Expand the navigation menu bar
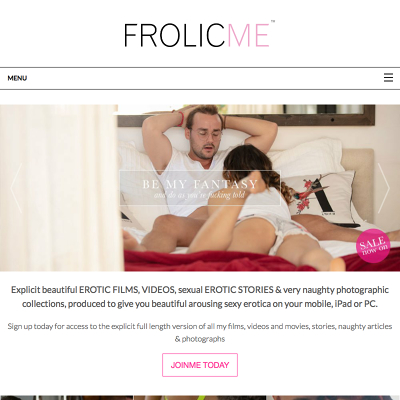The height and width of the screenshot is (400, 400). coord(200,78)
